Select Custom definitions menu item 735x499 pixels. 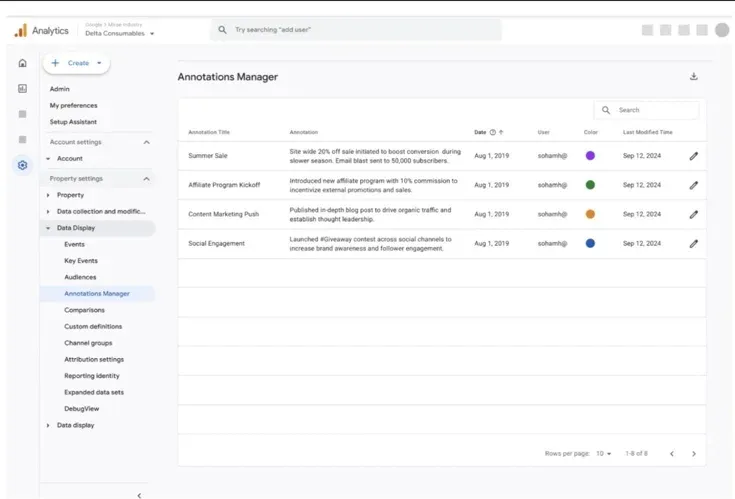[93, 326]
